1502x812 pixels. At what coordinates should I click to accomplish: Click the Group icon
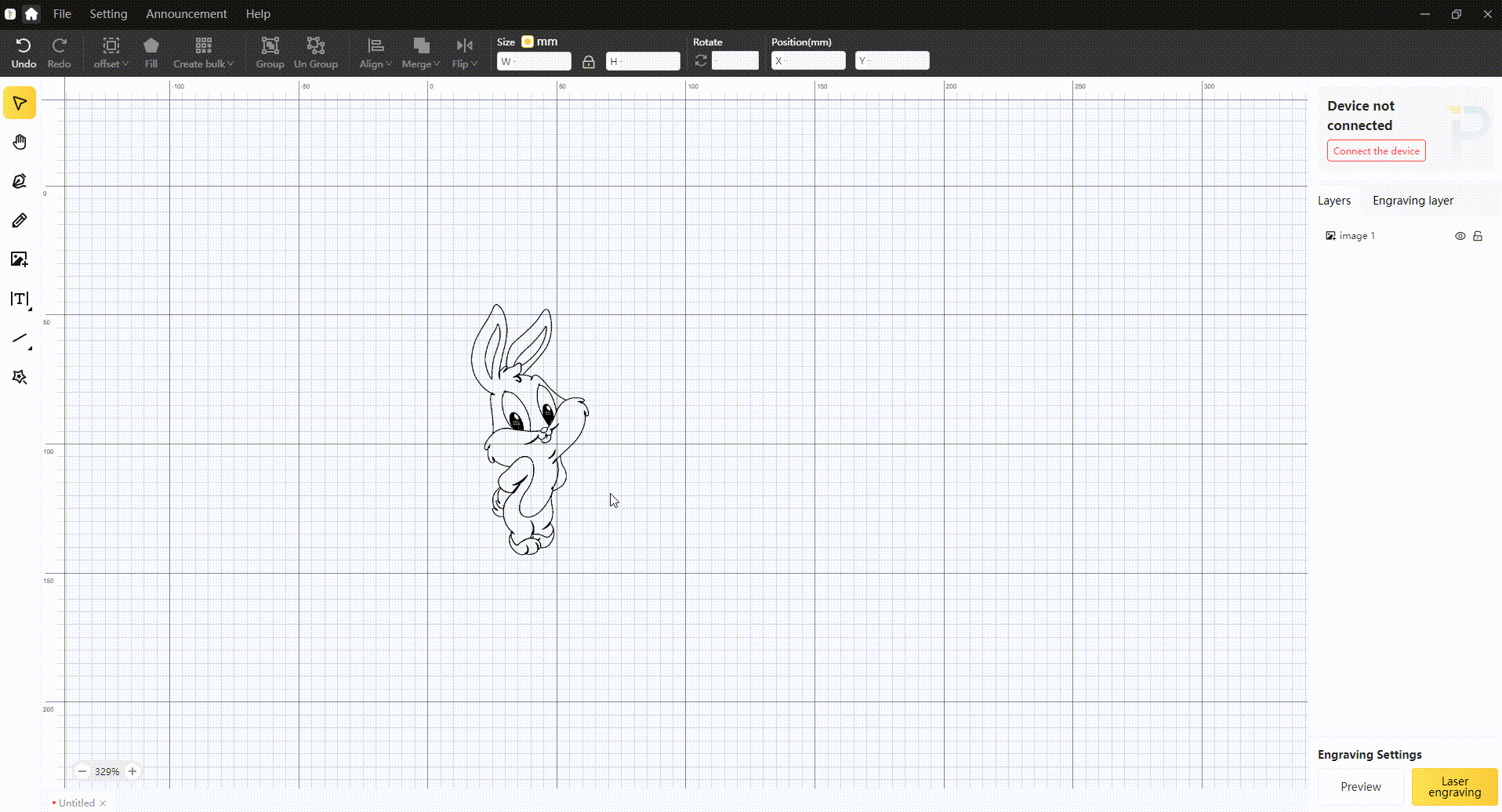(270, 53)
